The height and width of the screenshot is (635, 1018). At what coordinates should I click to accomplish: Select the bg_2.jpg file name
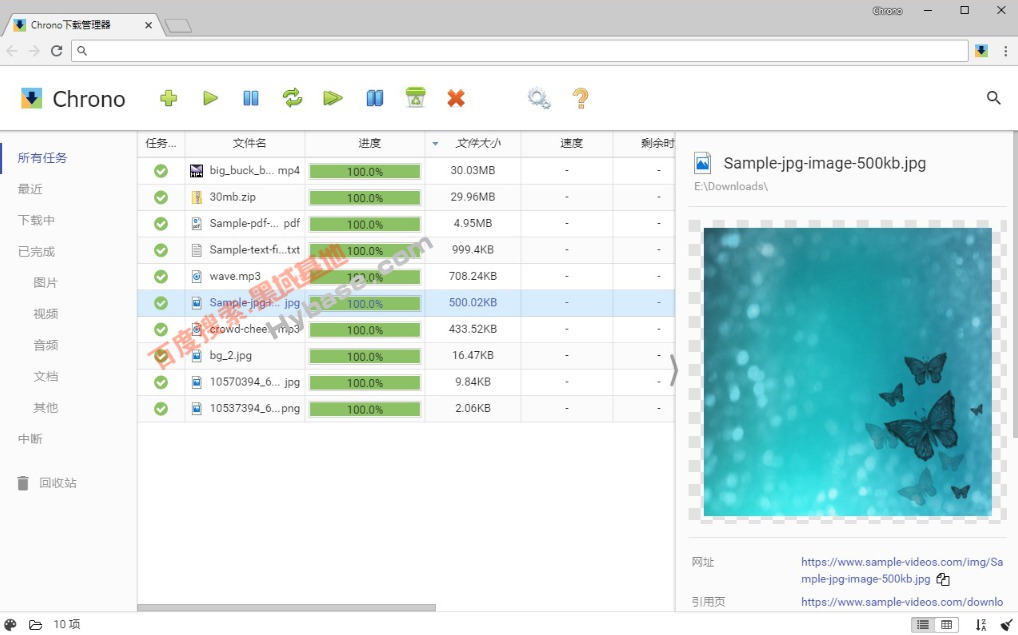[x=230, y=356]
